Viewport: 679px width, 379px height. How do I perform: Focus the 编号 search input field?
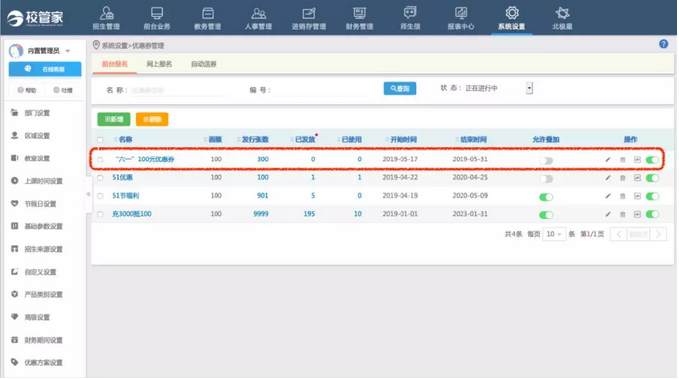click(320, 90)
